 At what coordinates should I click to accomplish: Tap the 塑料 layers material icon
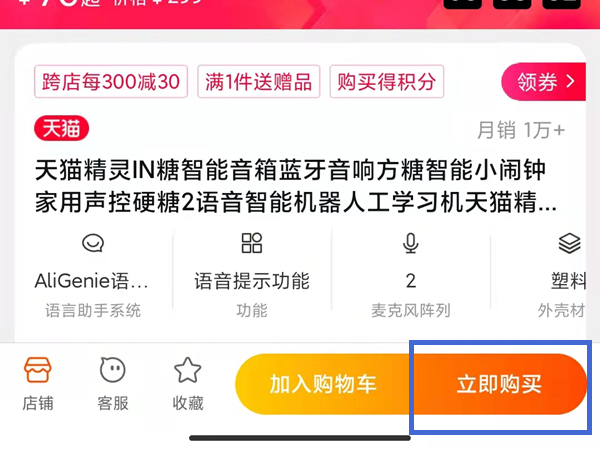point(569,243)
